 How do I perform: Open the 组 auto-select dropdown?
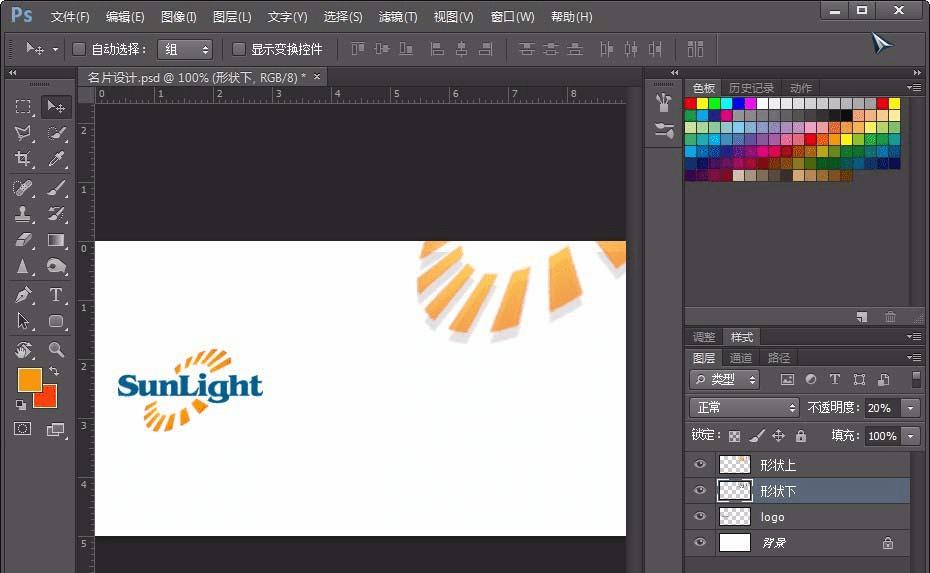[x=186, y=49]
